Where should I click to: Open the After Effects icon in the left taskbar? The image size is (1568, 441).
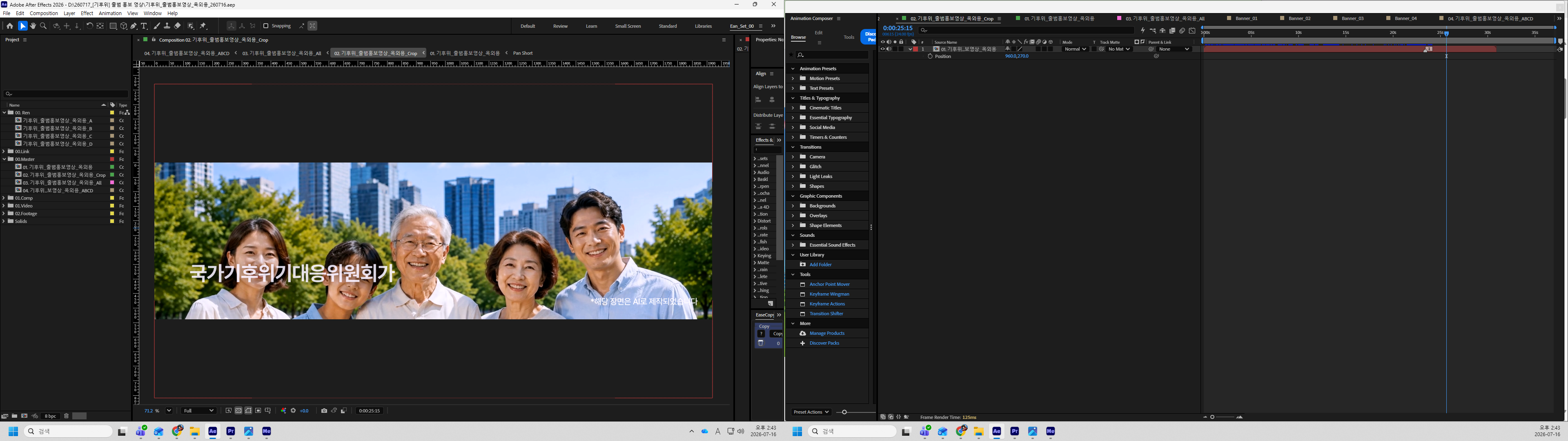pyautogui.click(x=212, y=431)
